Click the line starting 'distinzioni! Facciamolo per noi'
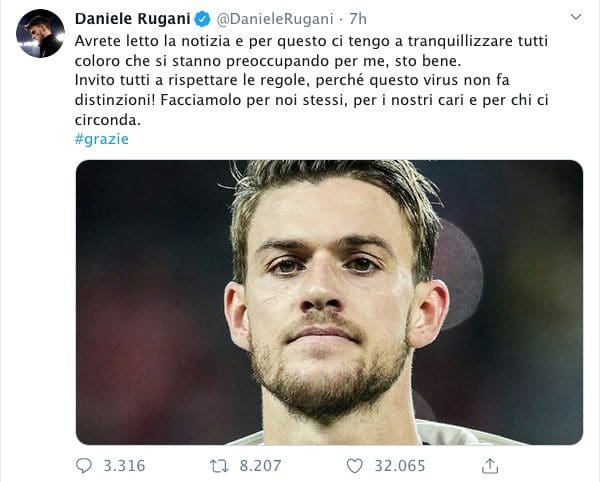This screenshot has width=600, height=482. (311, 100)
